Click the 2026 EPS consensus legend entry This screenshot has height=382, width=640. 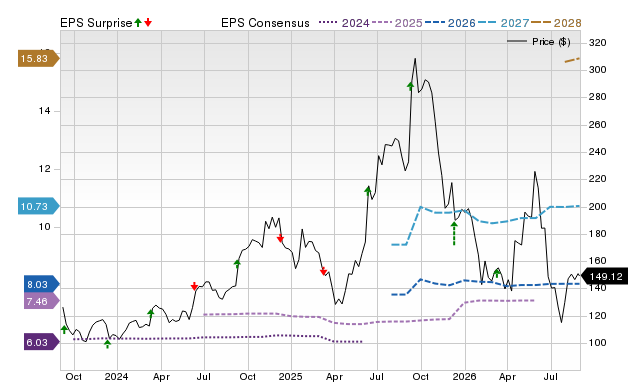point(450,23)
